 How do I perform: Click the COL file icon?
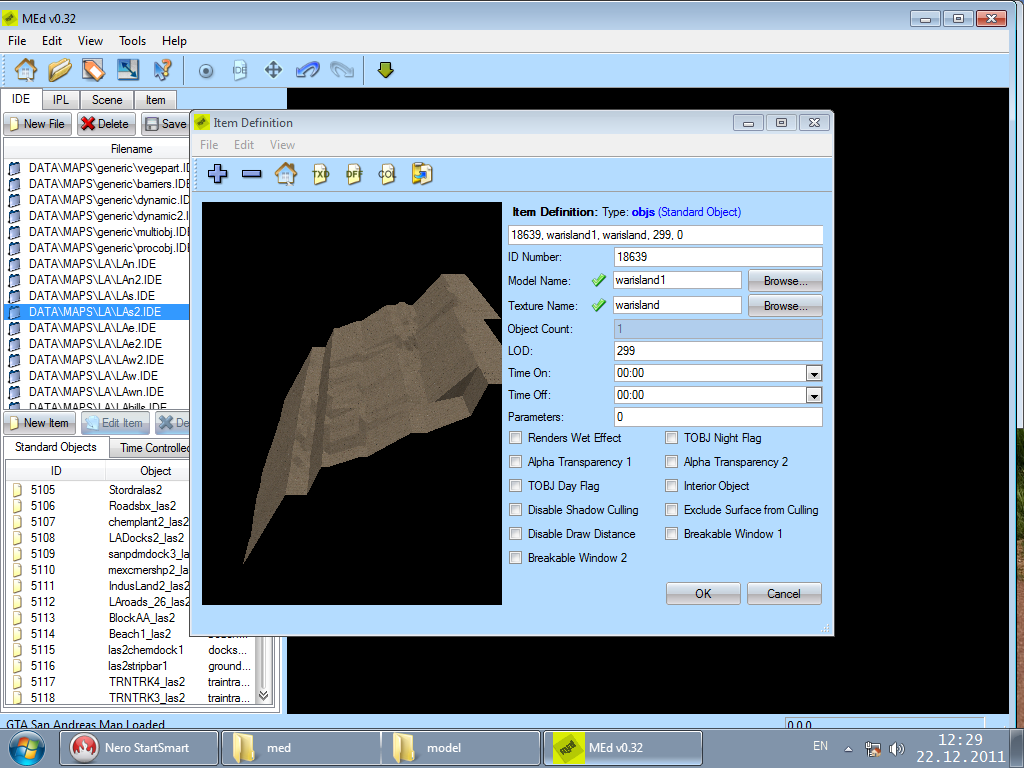387,174
